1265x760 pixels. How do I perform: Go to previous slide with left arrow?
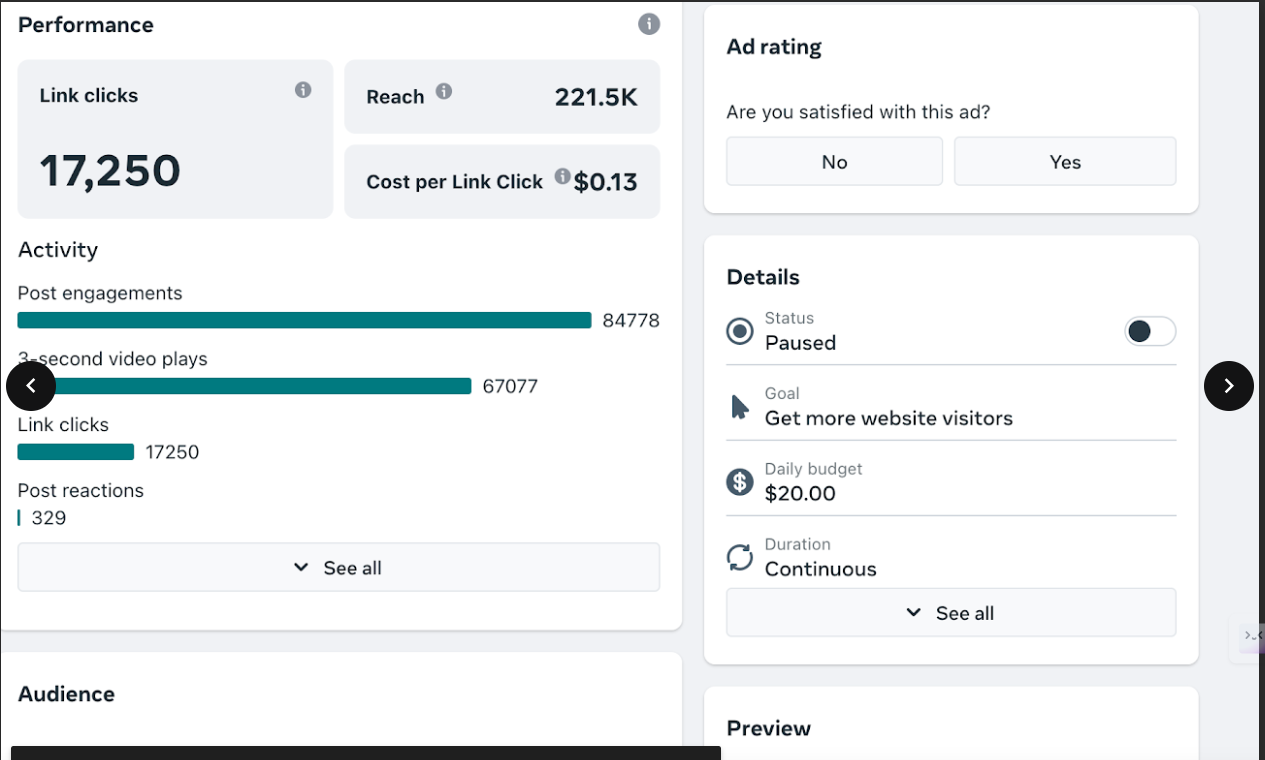point(31,386)
